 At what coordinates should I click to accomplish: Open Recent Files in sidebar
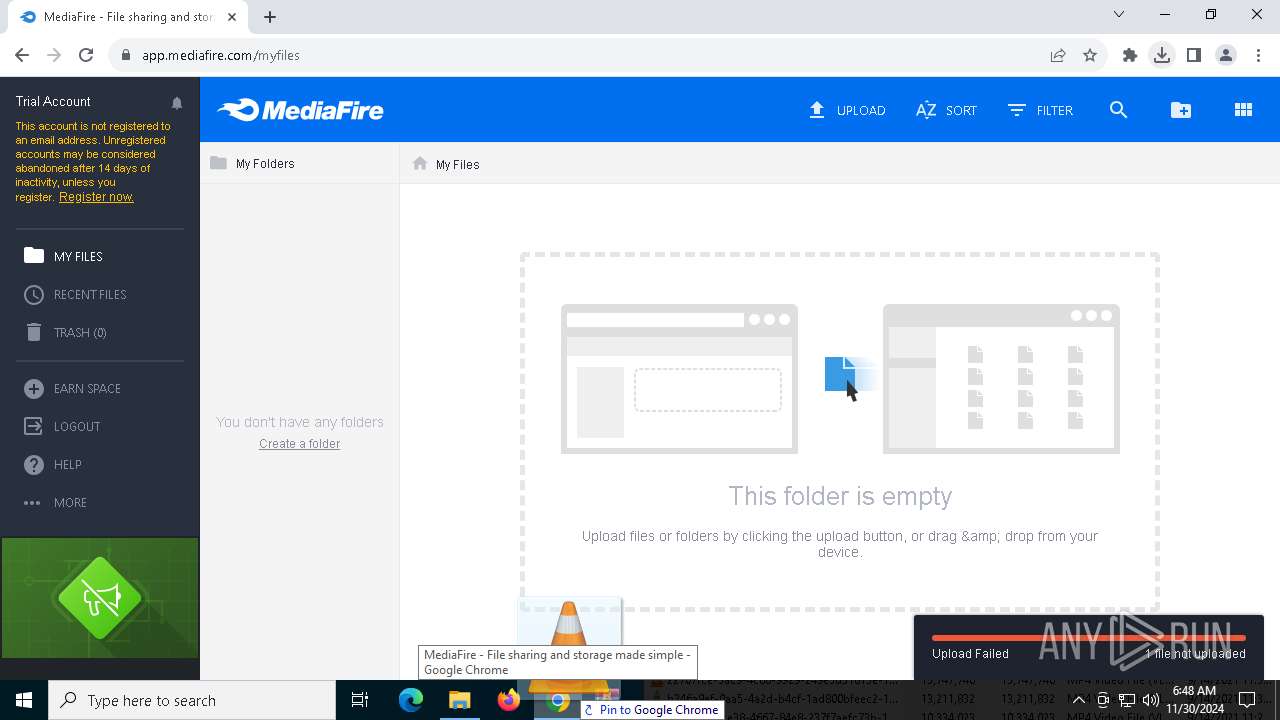click(x=75, y=294)
